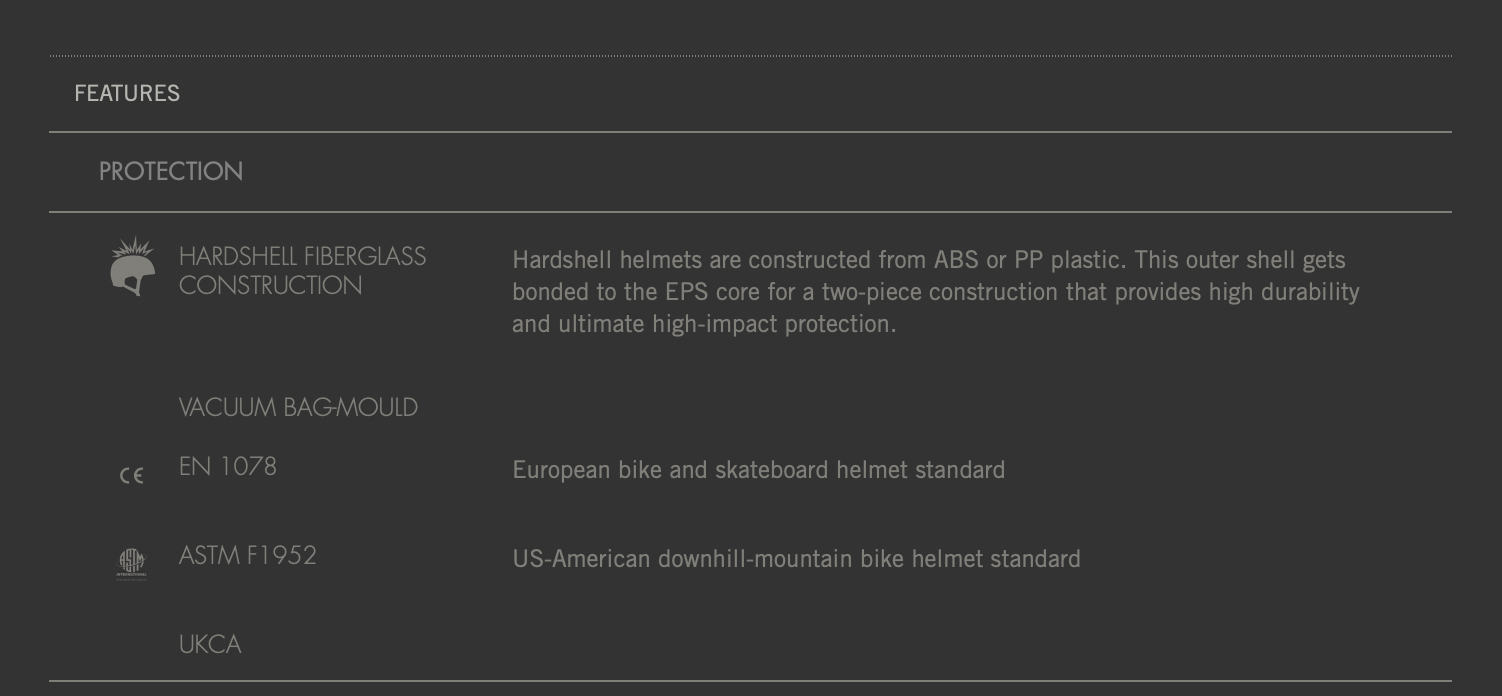
Task: Click the divider line below PROTECTION
Action: tap(750, 212)
